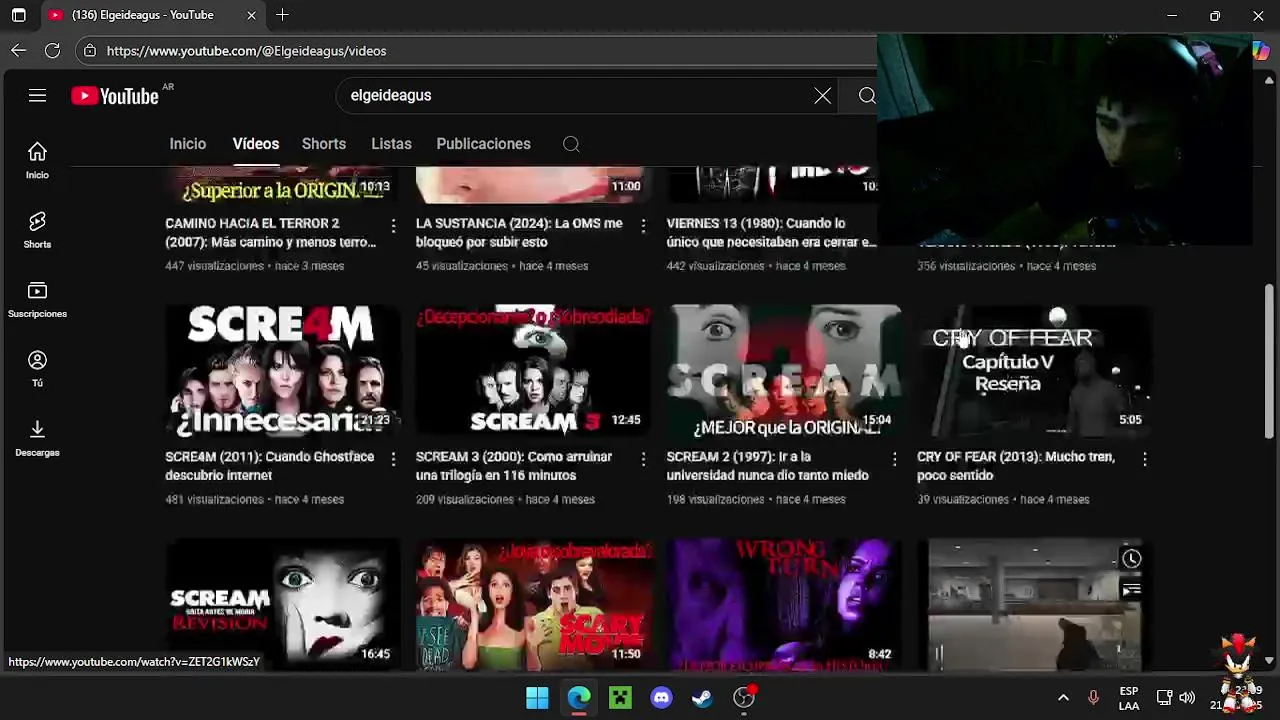The width and height of the screenshot is (1280, 720).
Task: Open LA SUSTANCIA (2024) title link
Action: (x=519, y=233)
